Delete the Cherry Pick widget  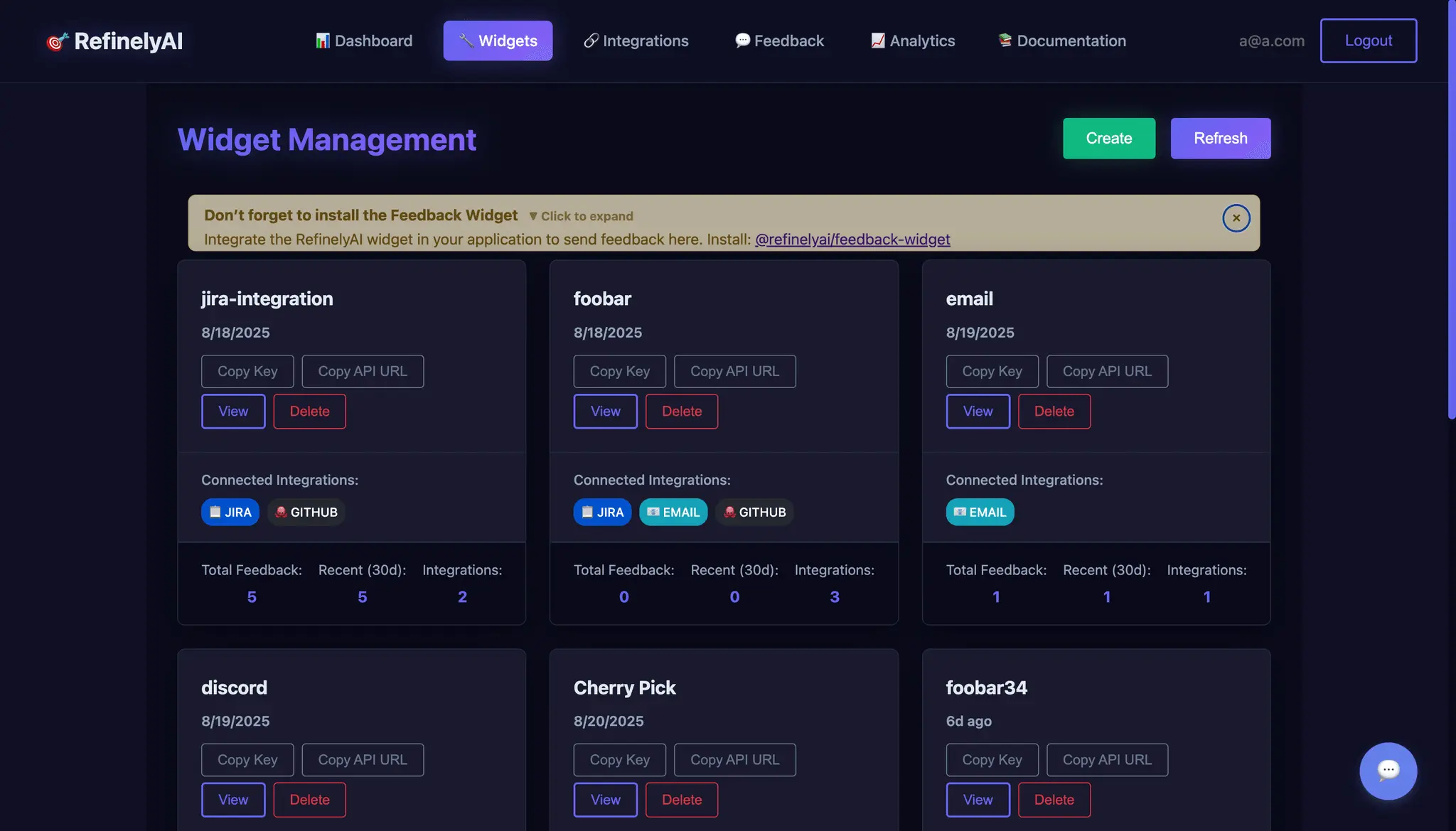pyautogui.click(x=681, y=800)
